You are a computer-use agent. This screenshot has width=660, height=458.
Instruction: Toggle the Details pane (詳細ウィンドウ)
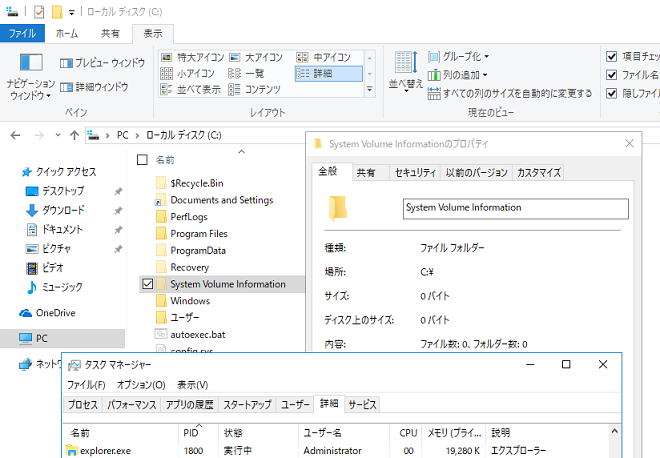pyautogui.click(x=94, y=87)
